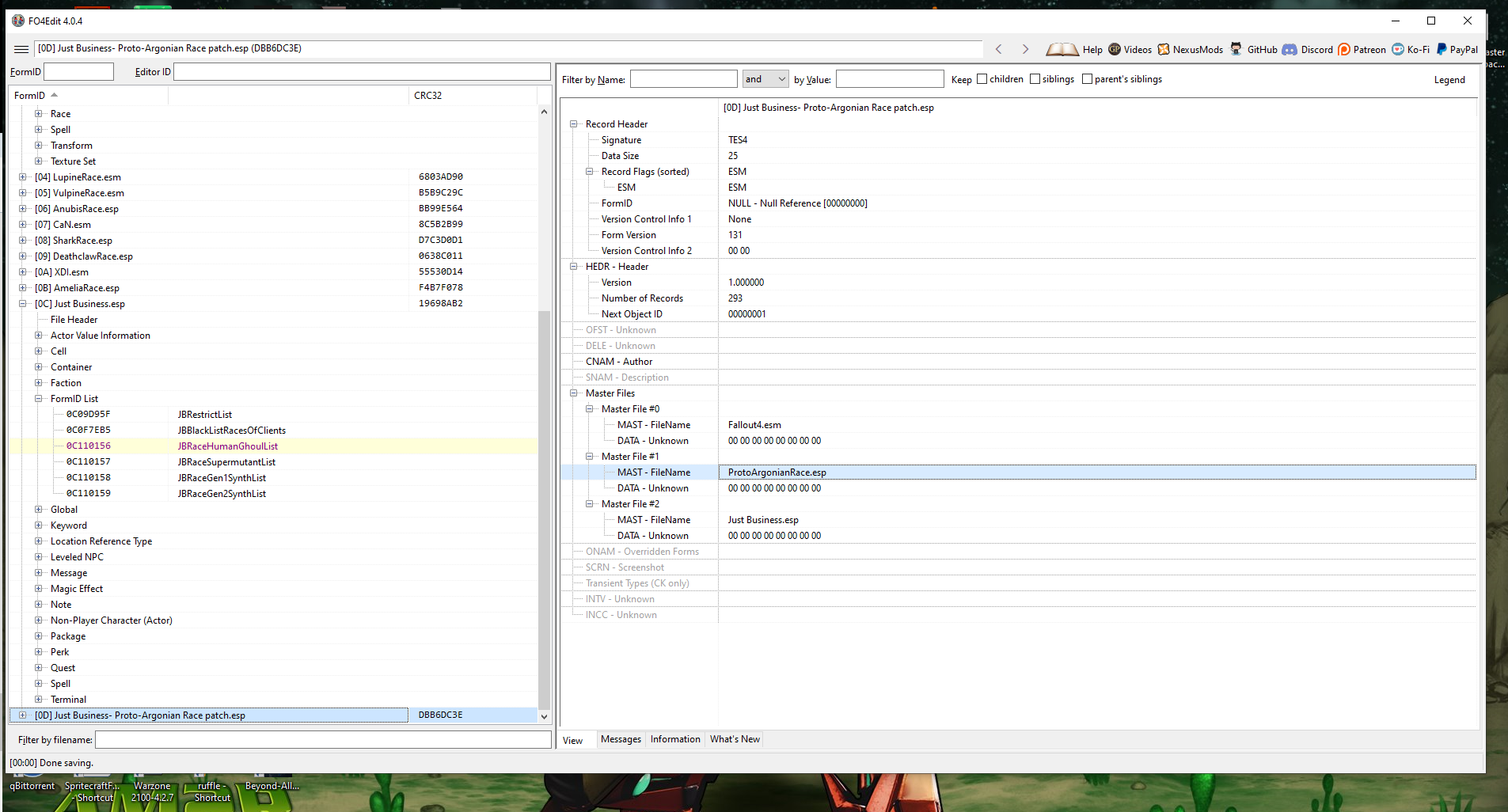
Task: Click the by Value filter field
Action: 890,79
